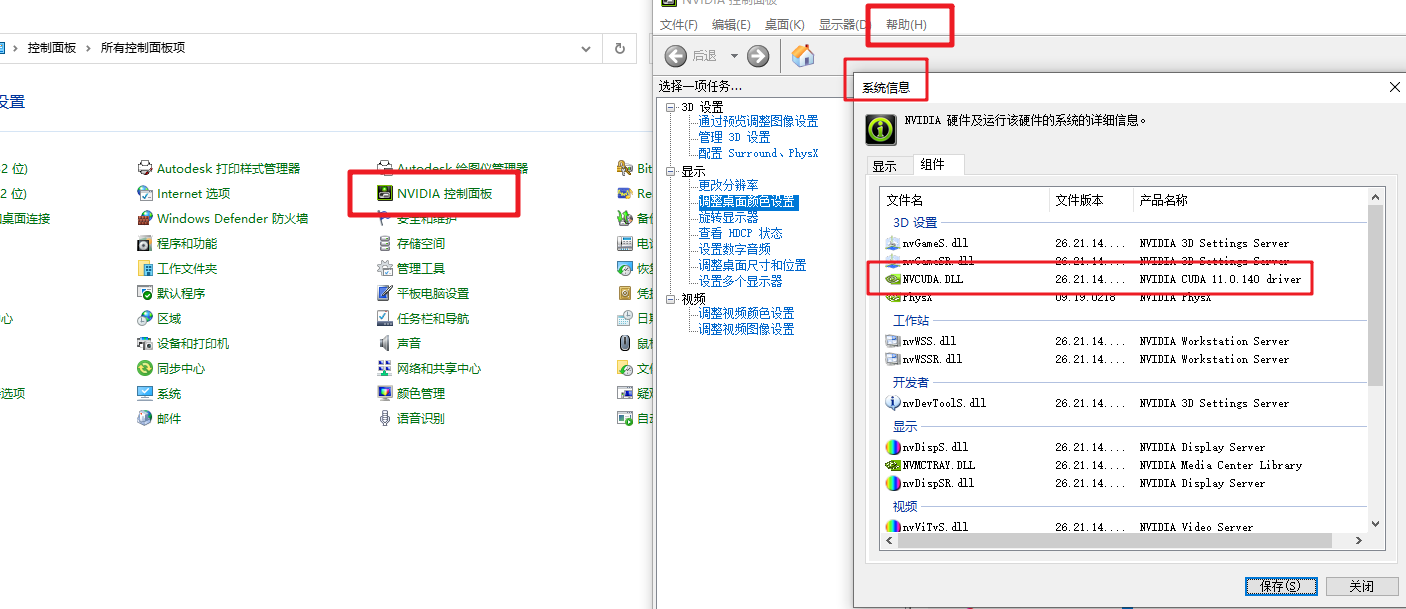
Task: Open 管理工具 gear icon
Action: pos(385,268)
